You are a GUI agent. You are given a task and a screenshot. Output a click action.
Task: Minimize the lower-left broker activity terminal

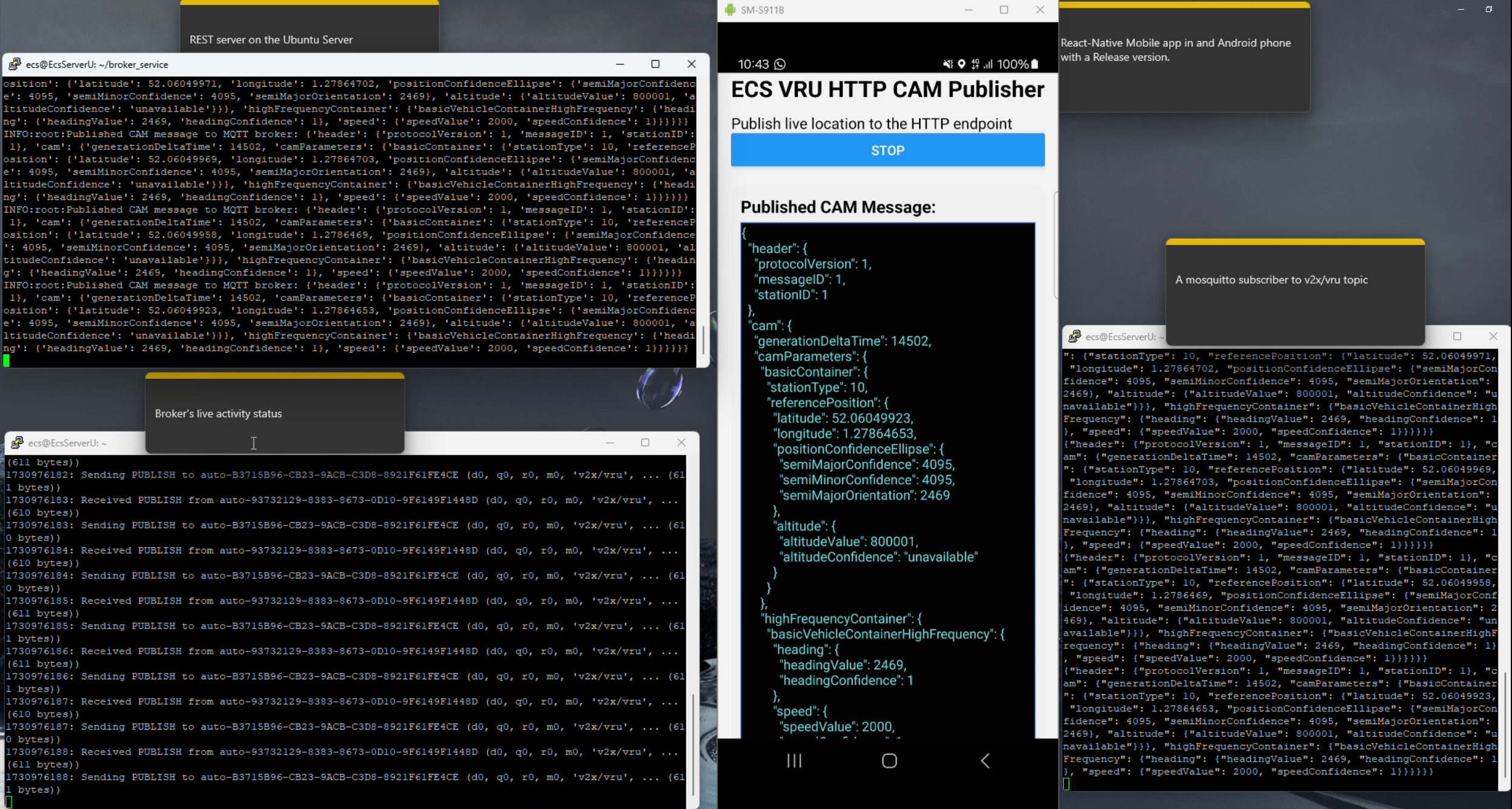609,443
